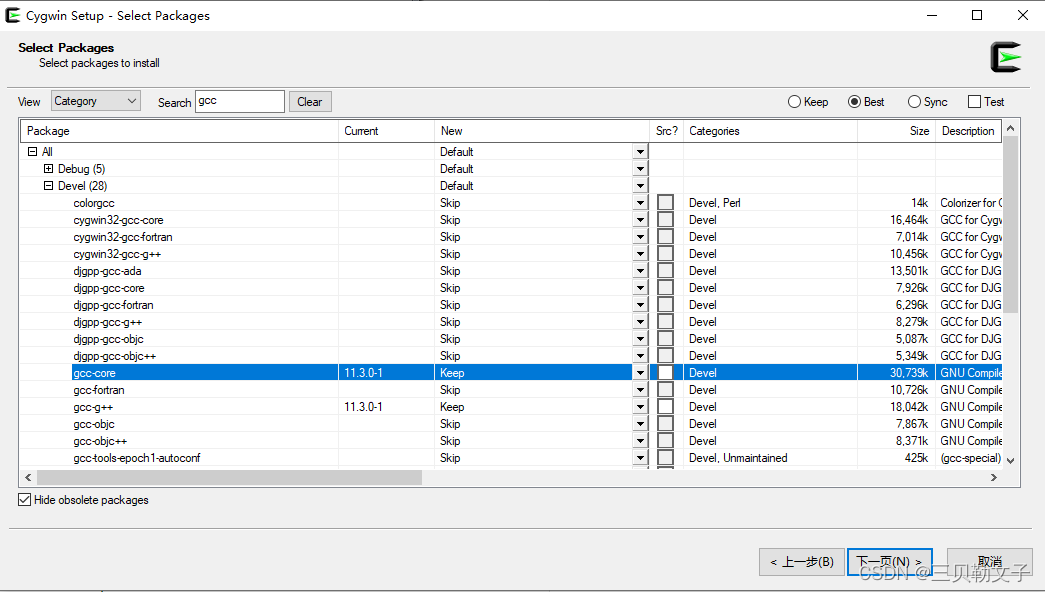
Task: Check the Src box for gcc-objc
Action: [665, 424]
